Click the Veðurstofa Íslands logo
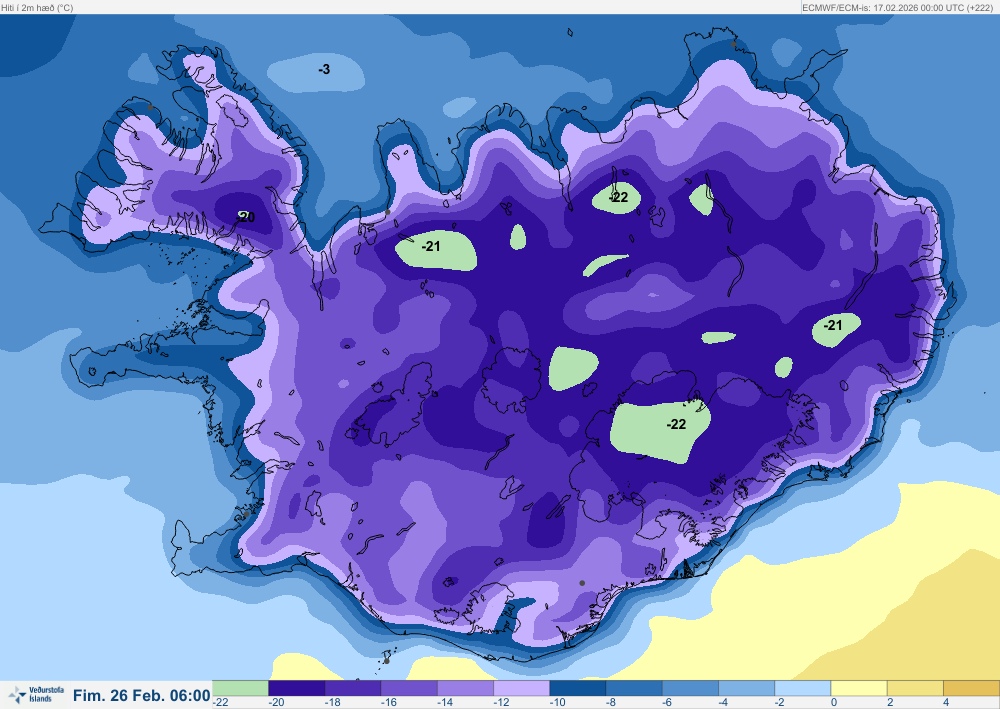Image resolution: width=1000 pixels, height=709 pixels. (36, 694)
